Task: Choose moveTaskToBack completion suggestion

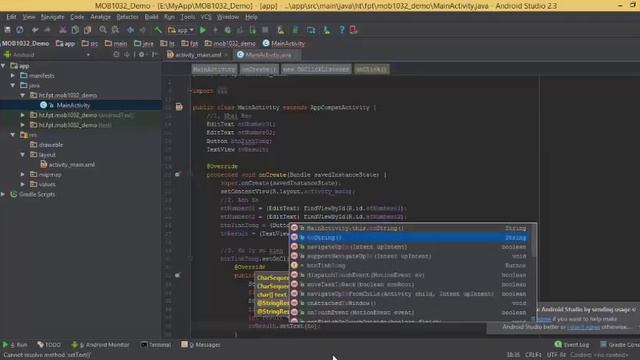Action: (409, 284)
